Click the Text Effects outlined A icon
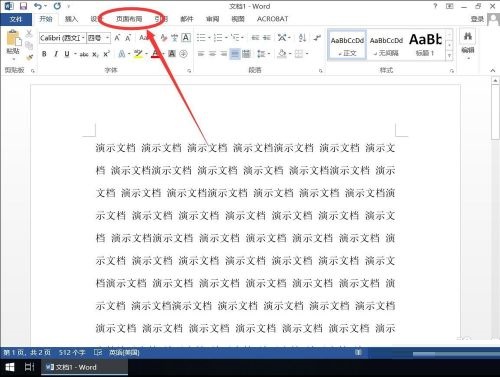500x377 pixels. coord(122,54)
